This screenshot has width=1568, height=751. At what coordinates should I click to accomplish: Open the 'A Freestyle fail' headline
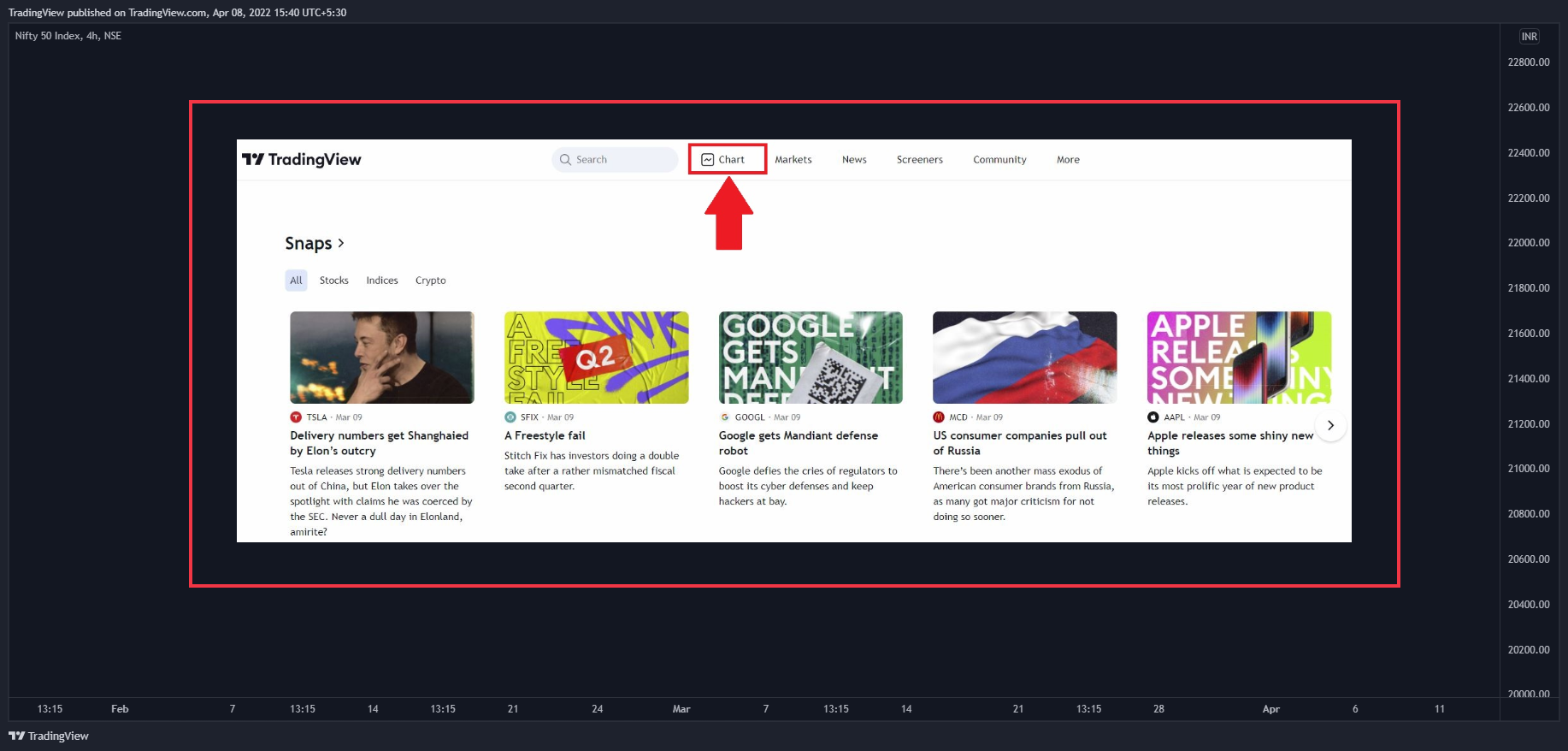(x=545, y=435)
